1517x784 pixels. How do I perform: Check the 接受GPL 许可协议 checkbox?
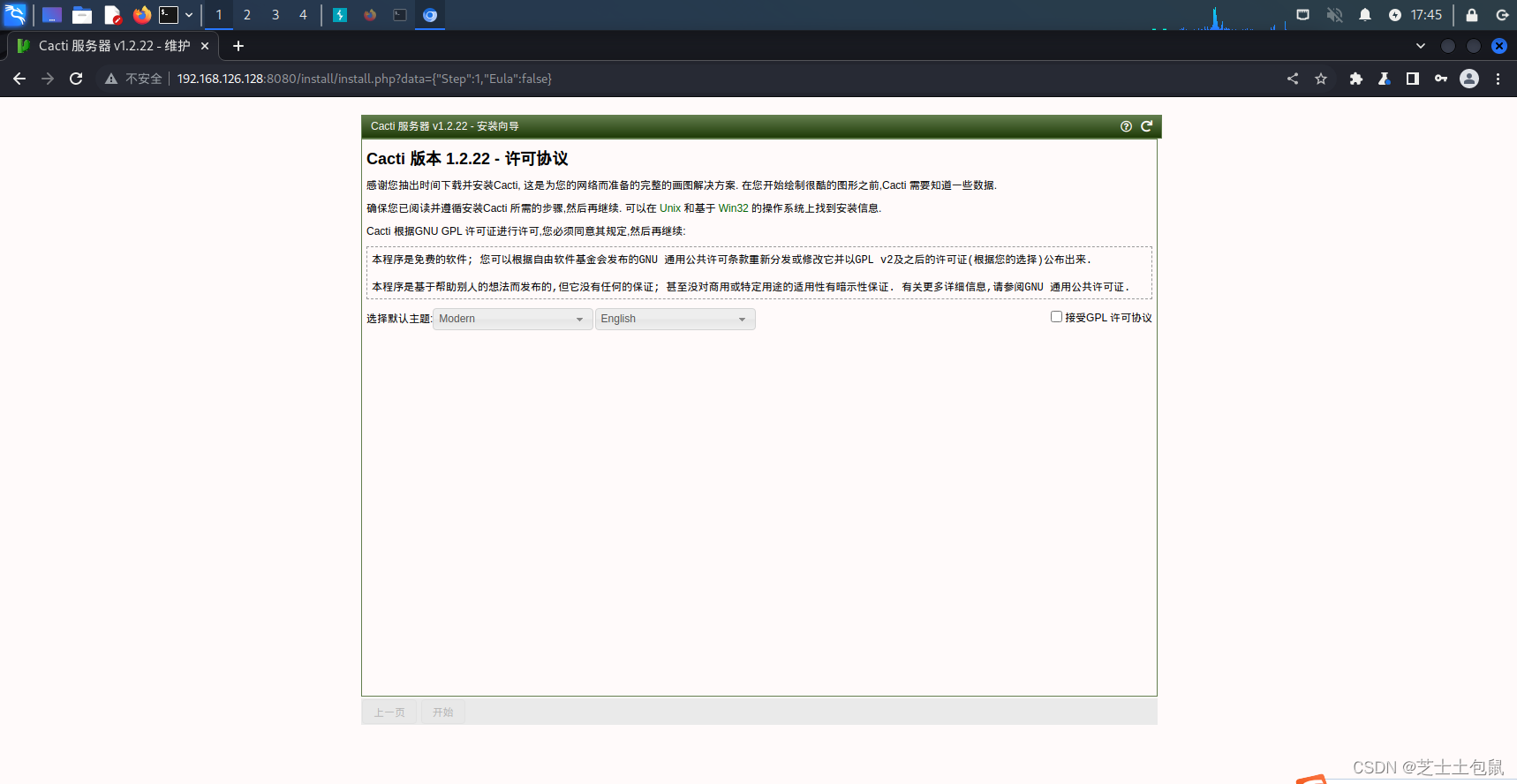[1056, 317]
